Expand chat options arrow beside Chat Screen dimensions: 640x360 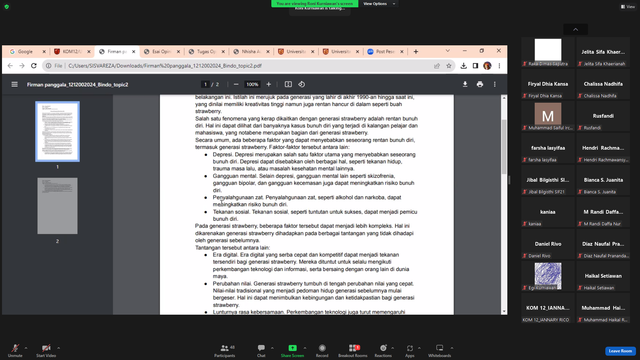[x=272, y=348]
